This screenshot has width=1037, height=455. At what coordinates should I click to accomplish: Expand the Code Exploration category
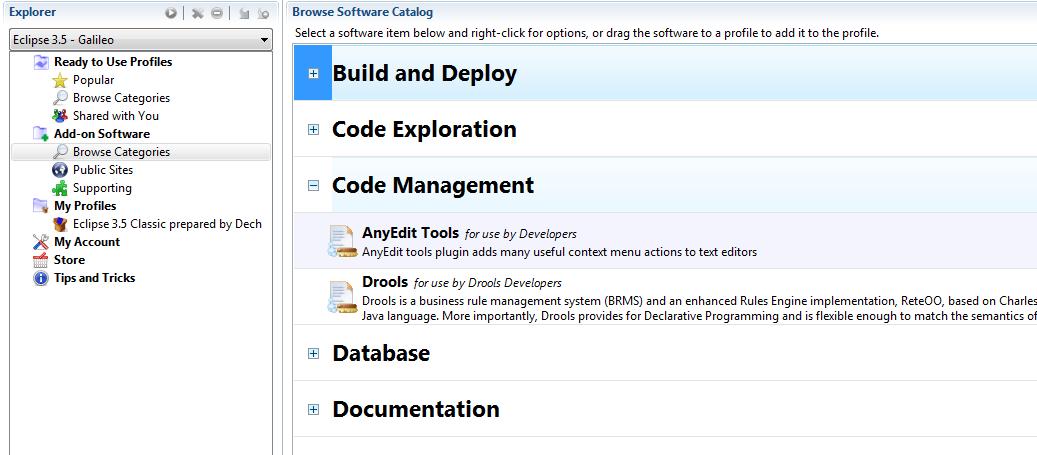click(313, 130)
